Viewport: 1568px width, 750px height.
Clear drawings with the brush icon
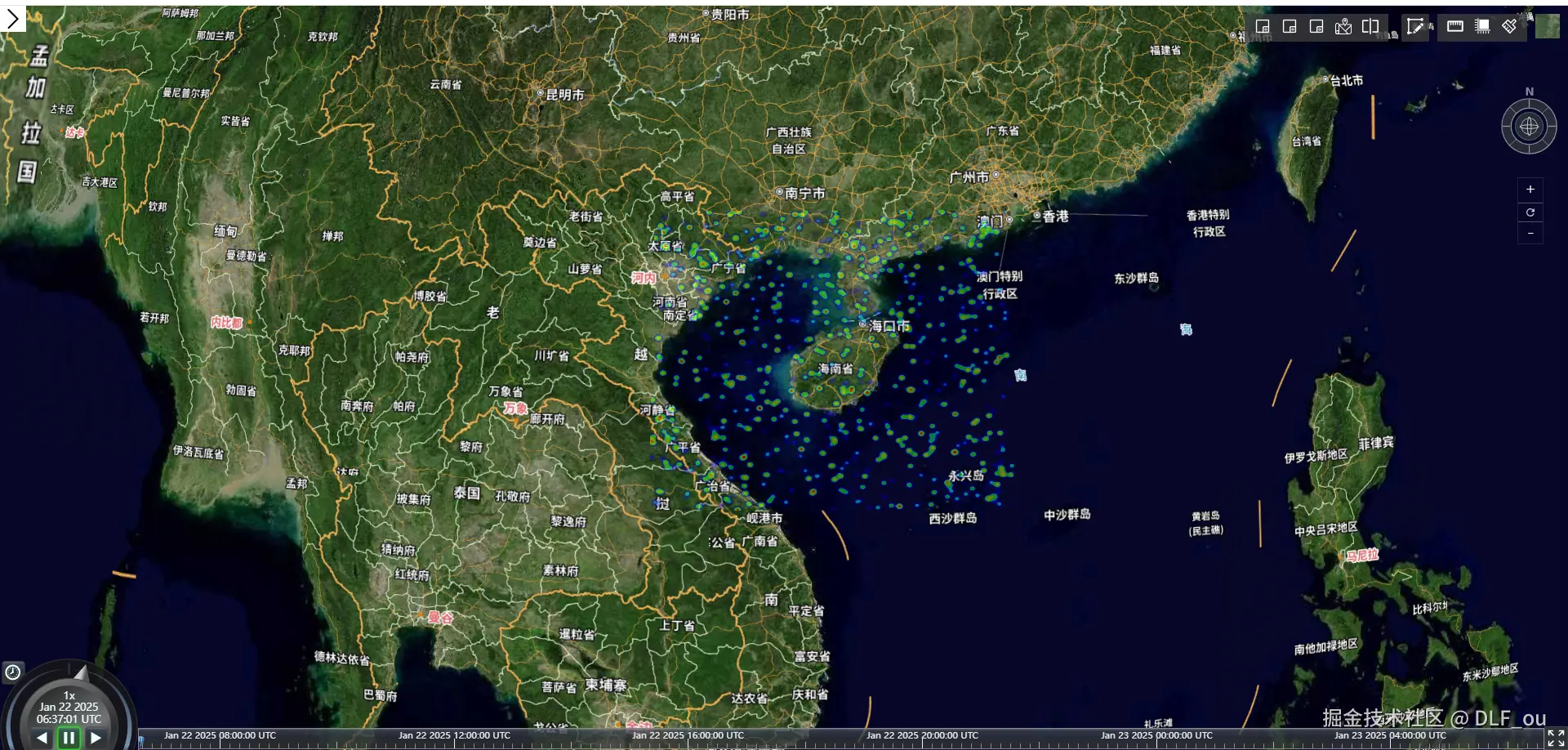(x=1509, y=26)
